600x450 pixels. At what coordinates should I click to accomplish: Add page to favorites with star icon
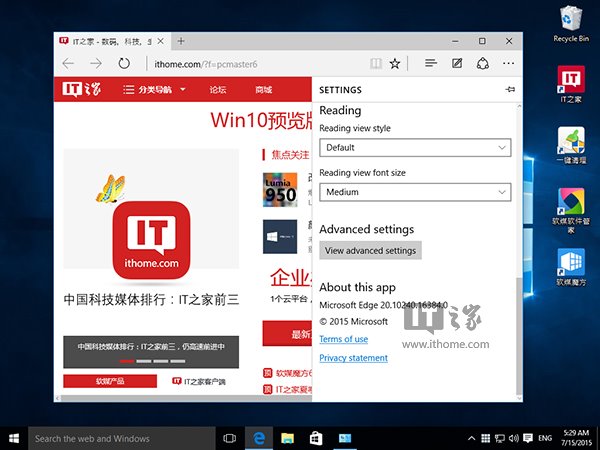(x=395, y=64)
